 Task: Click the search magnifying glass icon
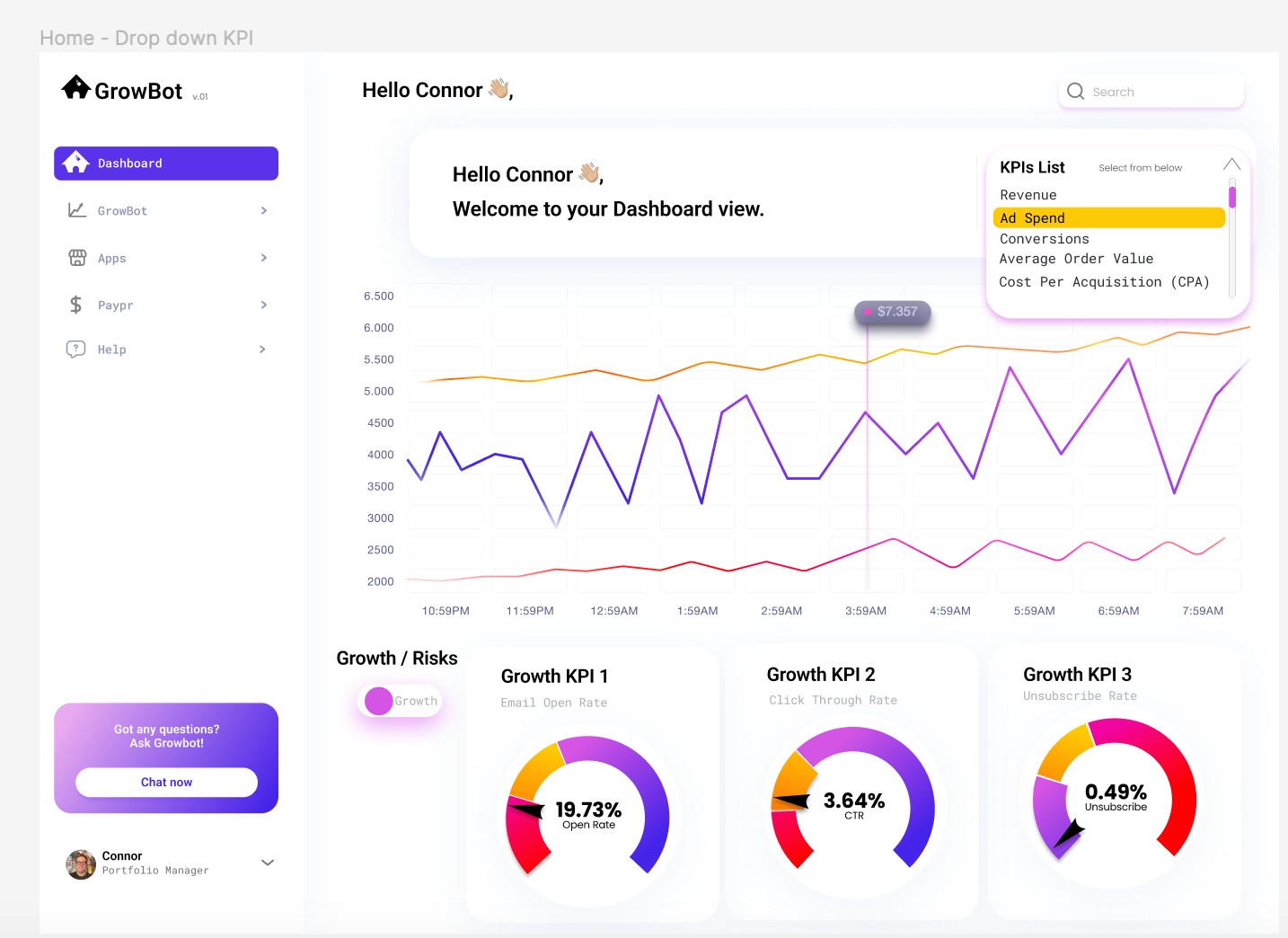click(x=1075, y=92)
